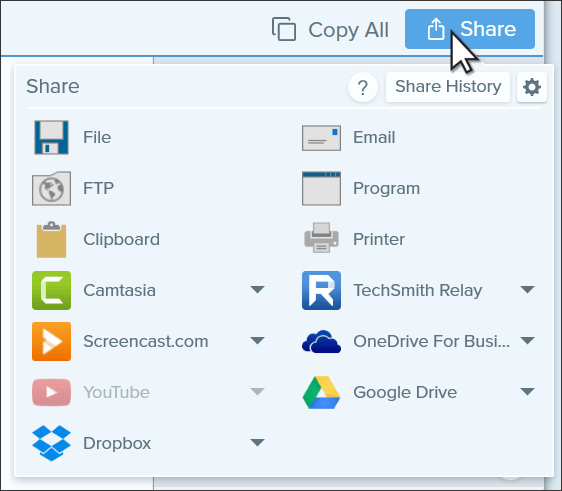Click the File floppy disk icon
Screen dimensions: 562x491
coord(51,137)
